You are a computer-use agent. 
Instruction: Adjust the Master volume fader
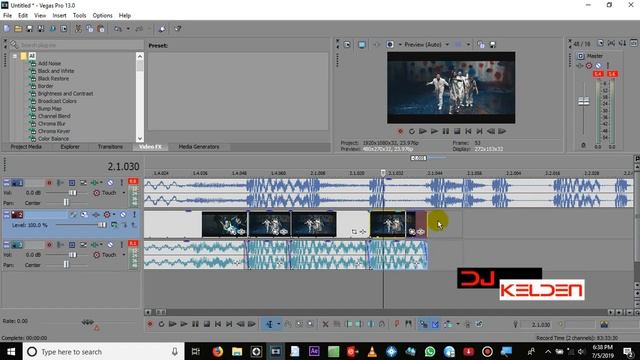[x=584, y=101]
